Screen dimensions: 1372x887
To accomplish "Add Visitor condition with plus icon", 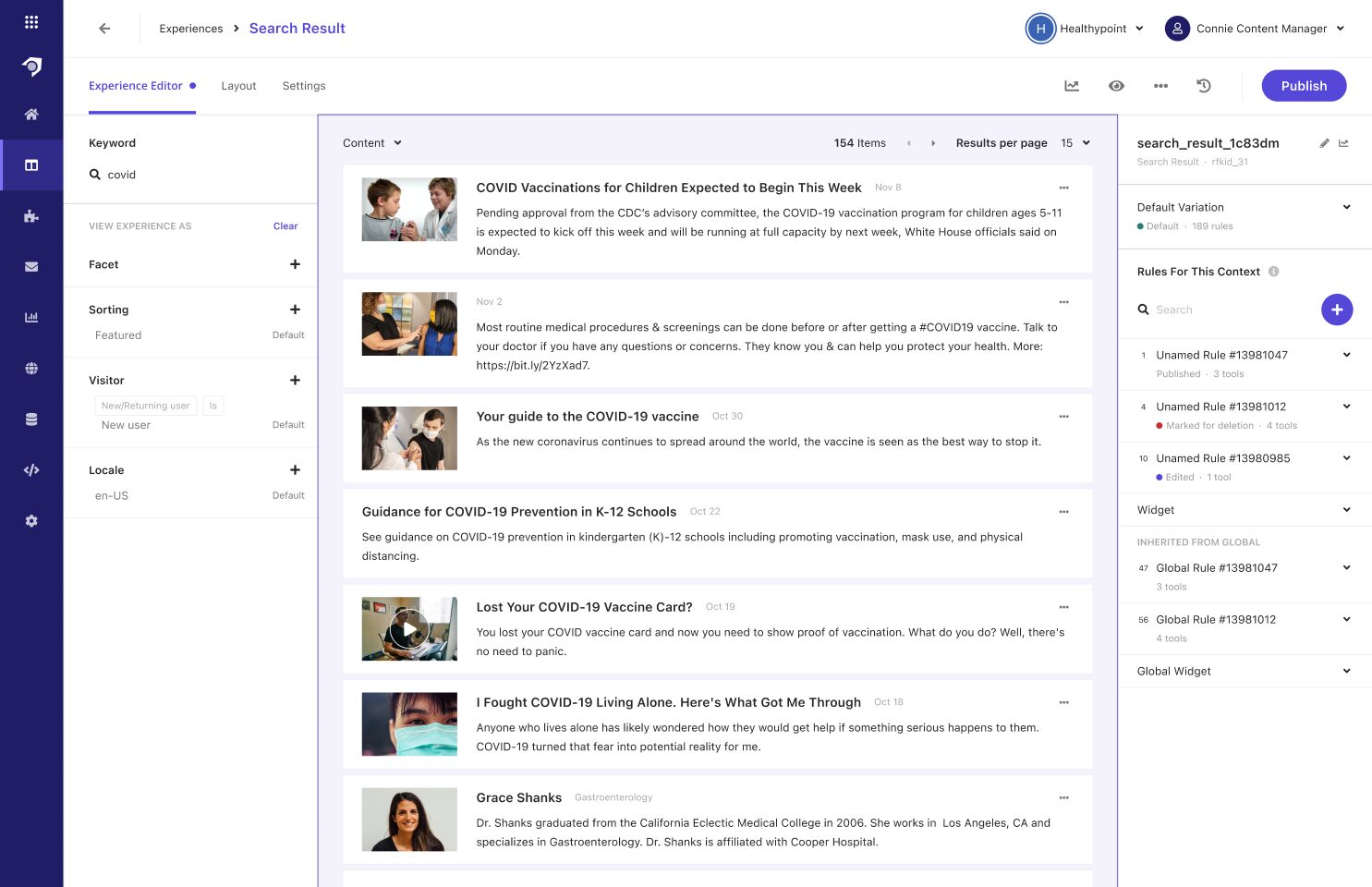I will pyautogui.click(x=295, y=380).
